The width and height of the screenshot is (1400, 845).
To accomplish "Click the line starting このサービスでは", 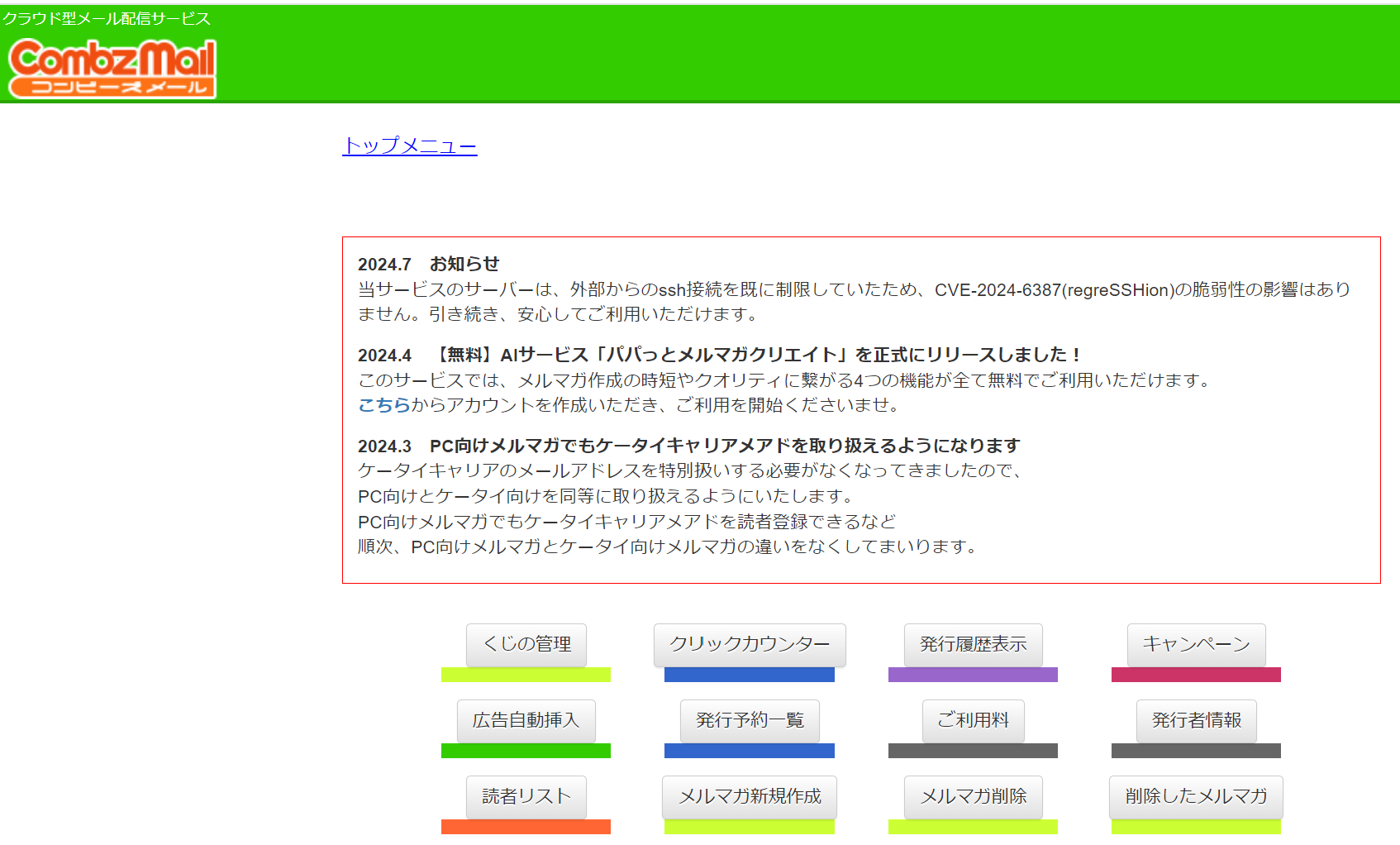I will (785, 380).
